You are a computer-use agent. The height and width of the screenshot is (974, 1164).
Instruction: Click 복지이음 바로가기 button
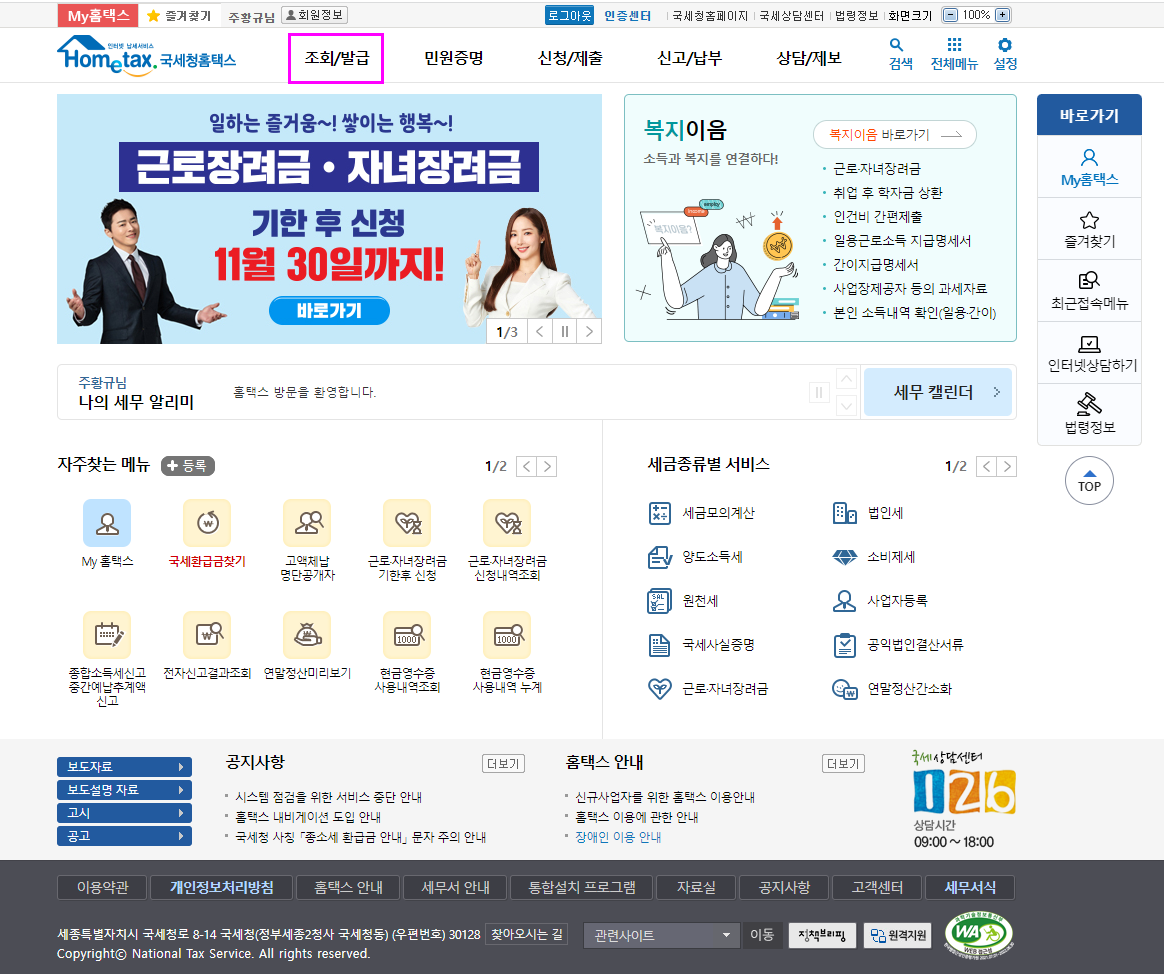click(895, 134)
